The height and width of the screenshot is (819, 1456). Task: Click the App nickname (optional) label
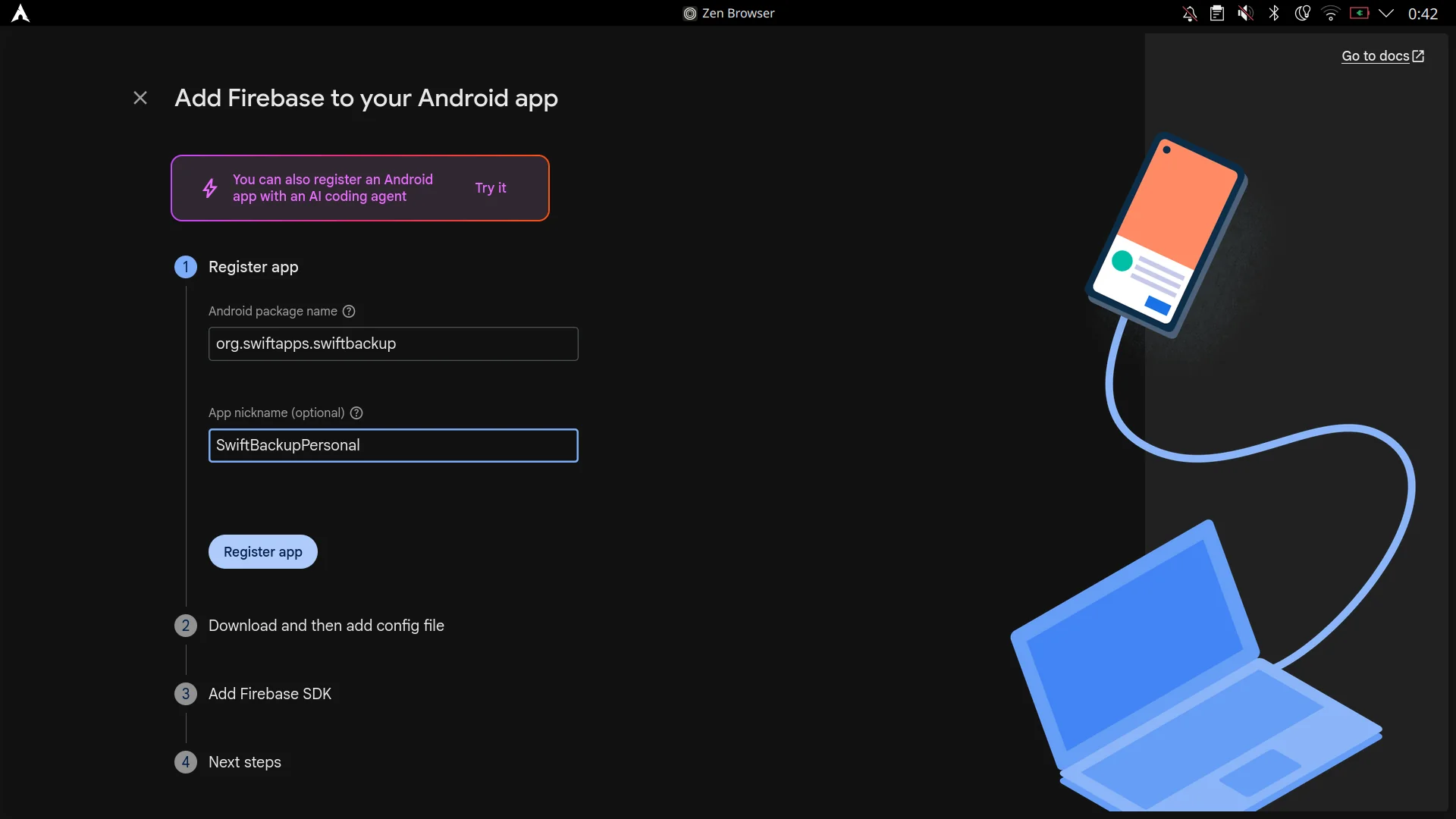point(276,413)
